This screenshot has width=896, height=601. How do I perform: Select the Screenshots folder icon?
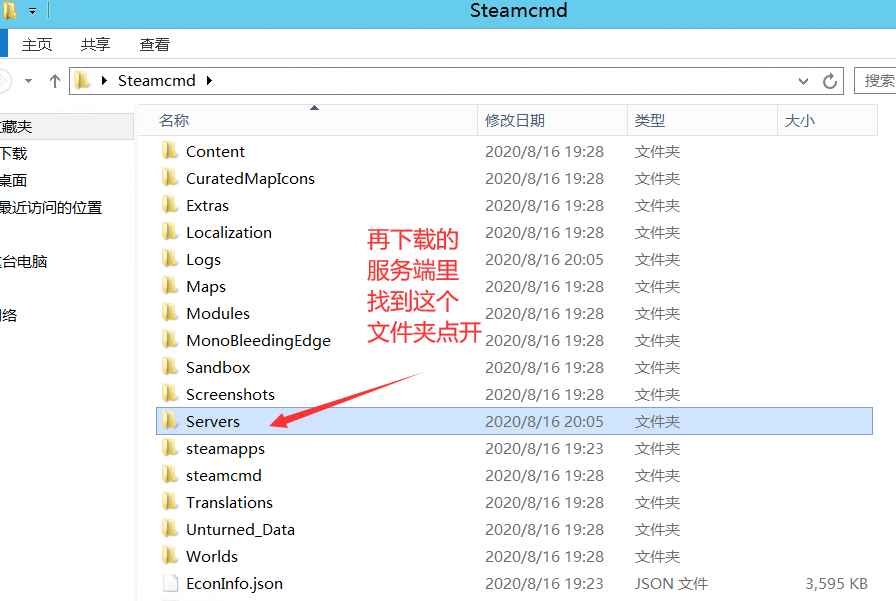tap(169, 394)
